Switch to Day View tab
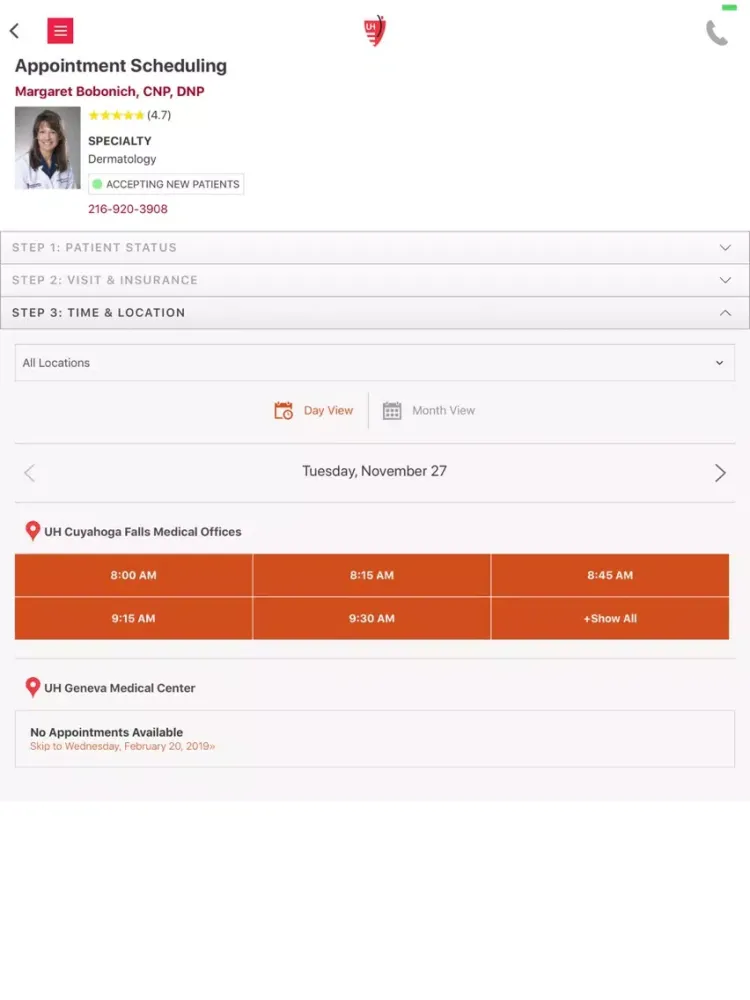 coord(314,411)
